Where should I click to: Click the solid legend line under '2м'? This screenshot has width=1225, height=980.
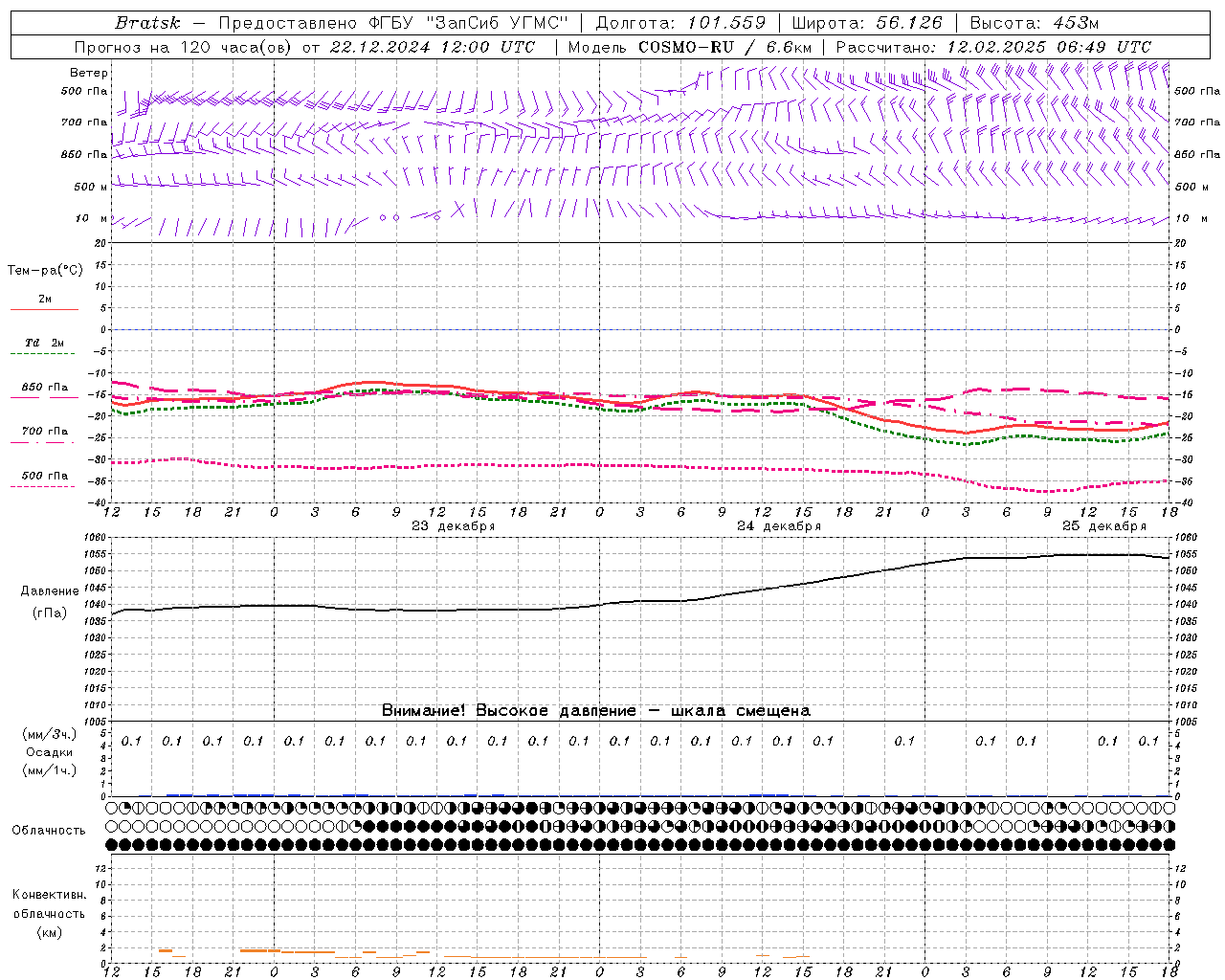coord(44,309)
